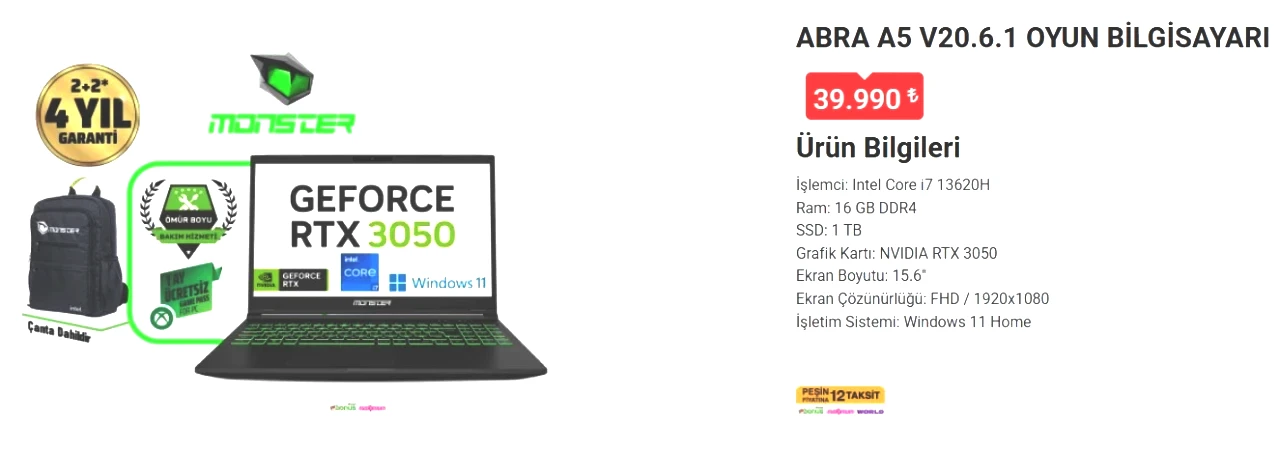1280x476 pixels.
Task: Click the small bank logos below the laptop
Action: (357, 408)
